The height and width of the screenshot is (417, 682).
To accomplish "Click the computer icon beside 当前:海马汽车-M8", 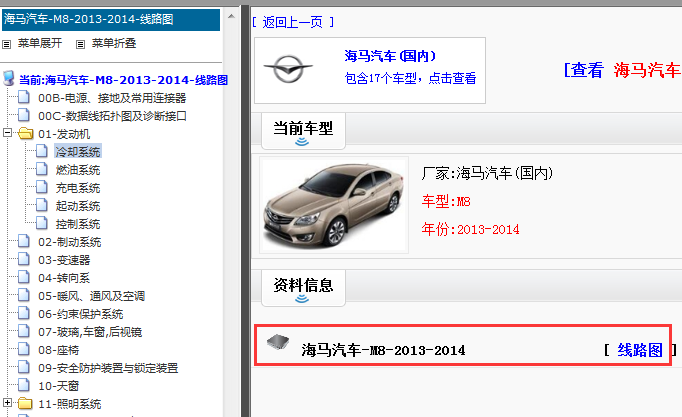I will (x=9, y=79).
